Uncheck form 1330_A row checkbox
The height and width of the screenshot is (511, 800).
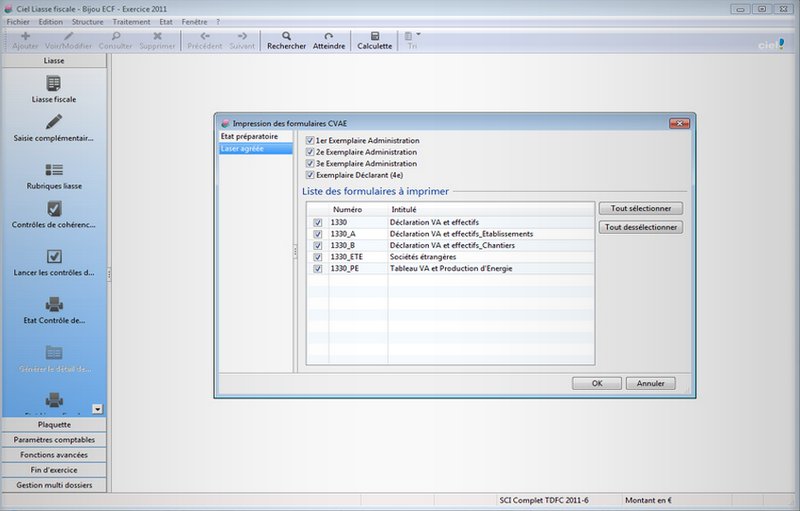tap(318, 234)
